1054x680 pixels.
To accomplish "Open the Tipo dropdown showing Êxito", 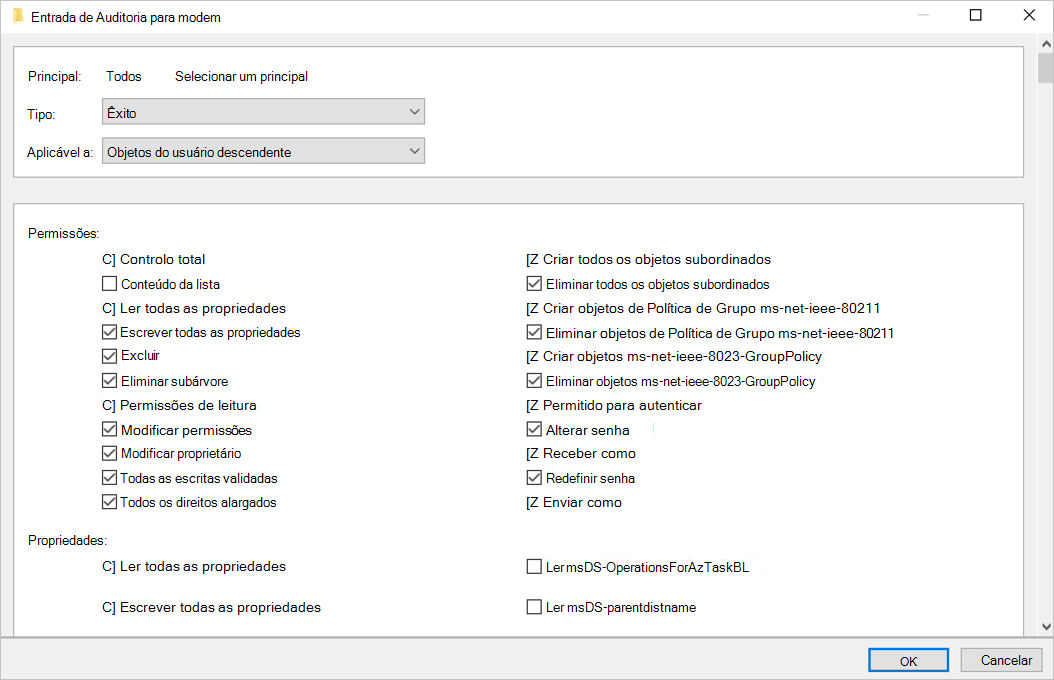I will 263,112.
